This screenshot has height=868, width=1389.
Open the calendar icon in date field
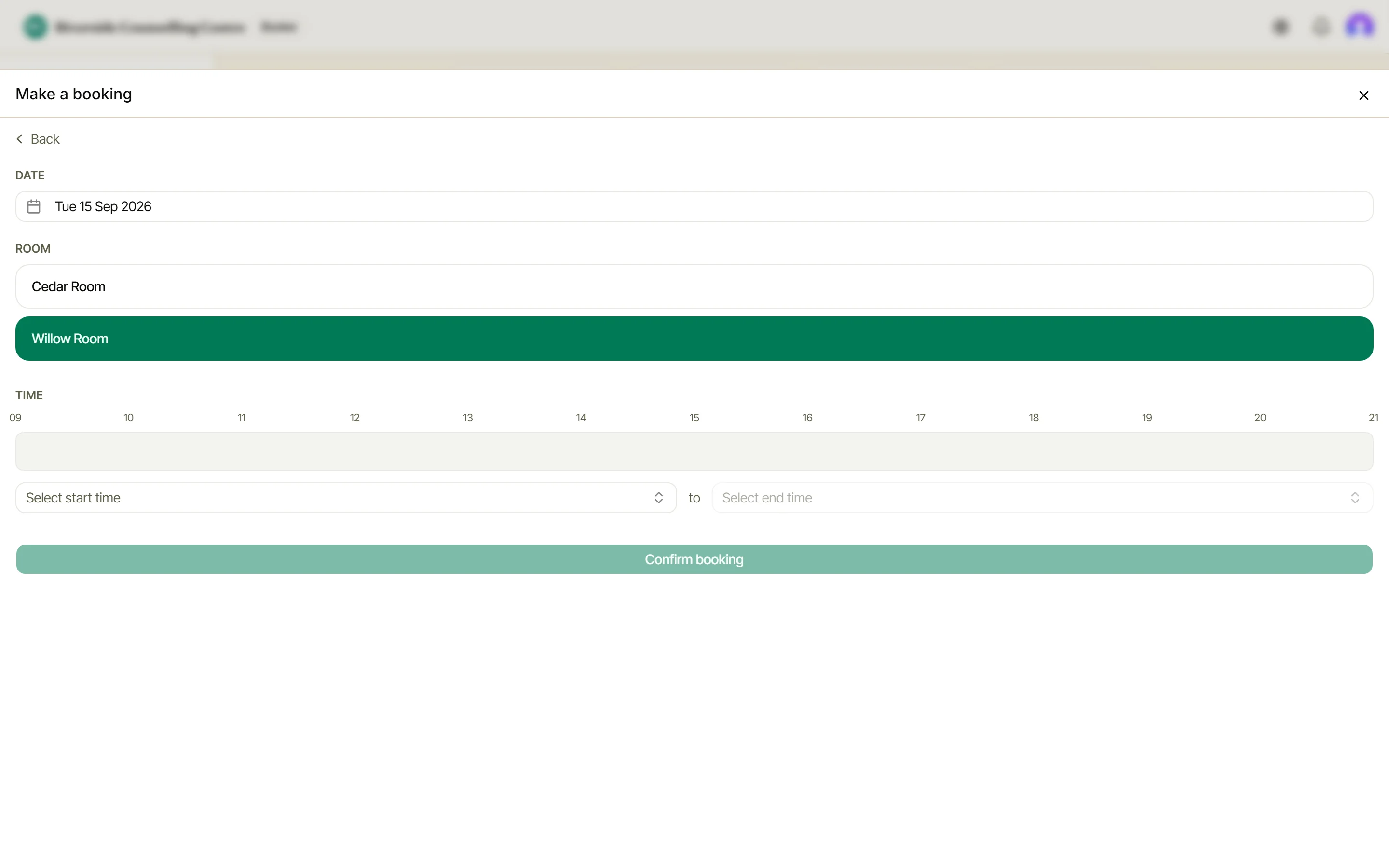pos(34,206)
